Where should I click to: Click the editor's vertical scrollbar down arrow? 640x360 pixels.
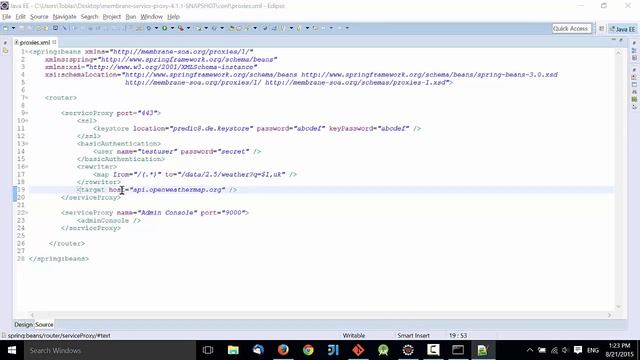point(618,307)
